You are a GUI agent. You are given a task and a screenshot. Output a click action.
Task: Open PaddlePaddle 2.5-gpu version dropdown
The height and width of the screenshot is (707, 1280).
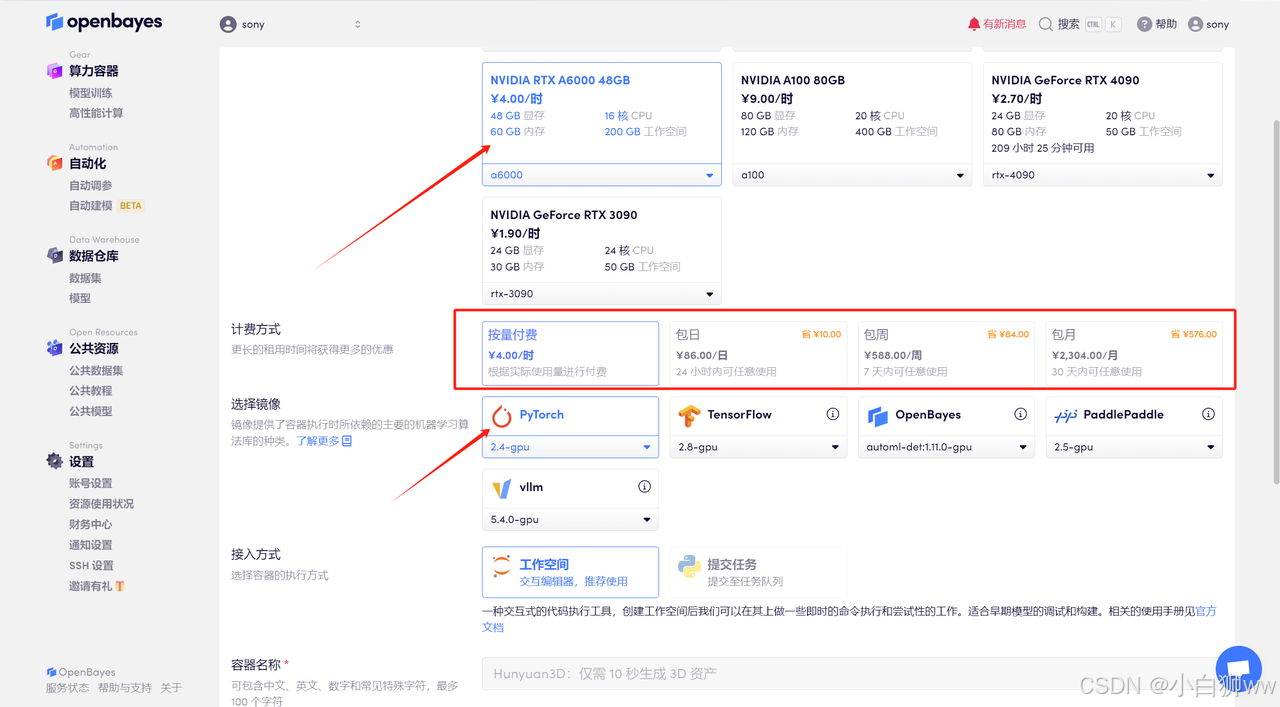[1134, 447]
